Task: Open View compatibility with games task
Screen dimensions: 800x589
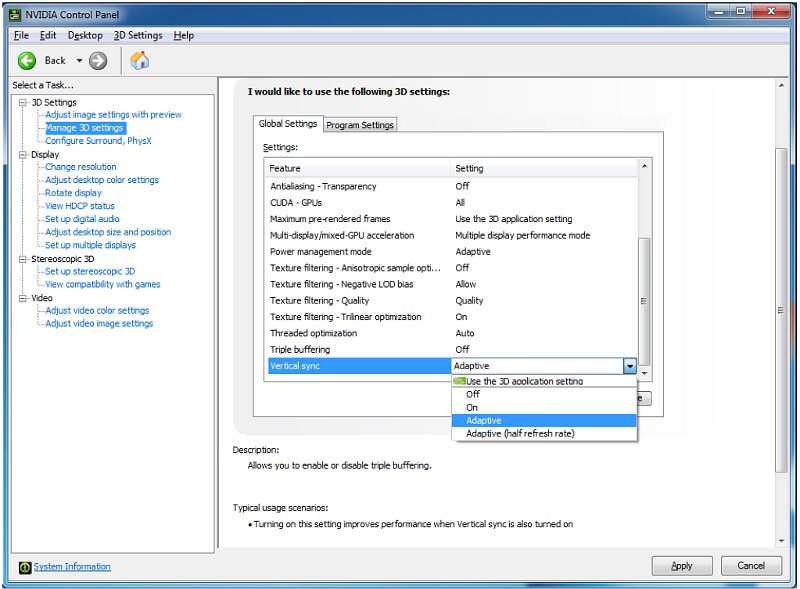Action: (103, 284)
